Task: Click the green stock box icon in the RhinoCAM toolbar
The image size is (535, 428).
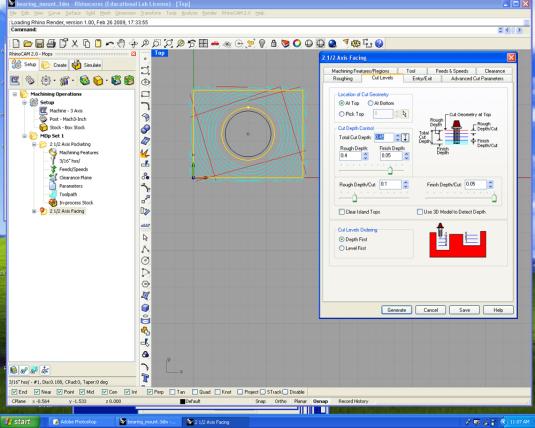Action: tap(85, 81)
